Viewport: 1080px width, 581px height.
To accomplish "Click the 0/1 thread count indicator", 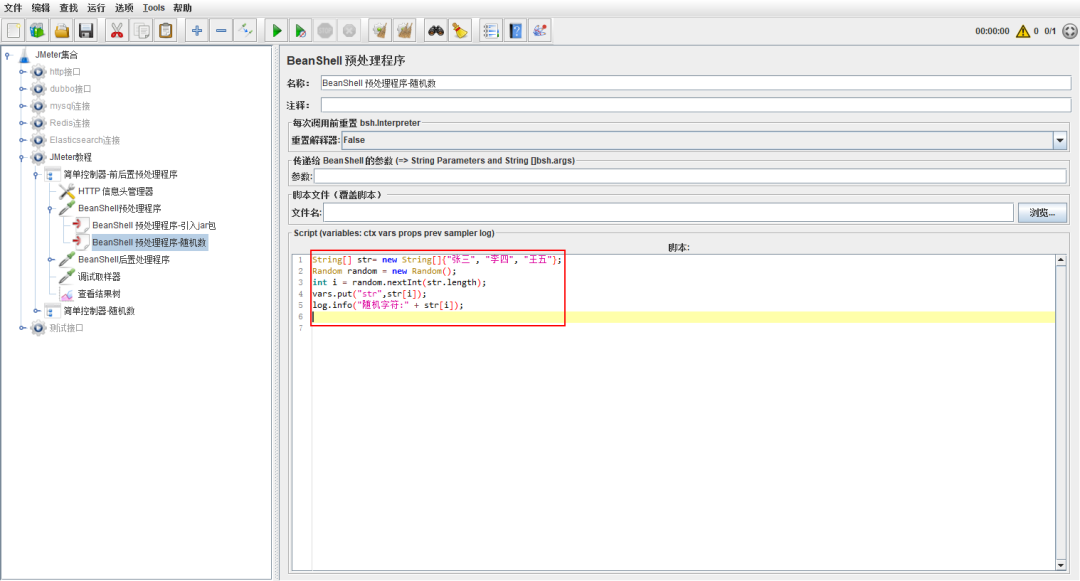I will coord(1050,31).
